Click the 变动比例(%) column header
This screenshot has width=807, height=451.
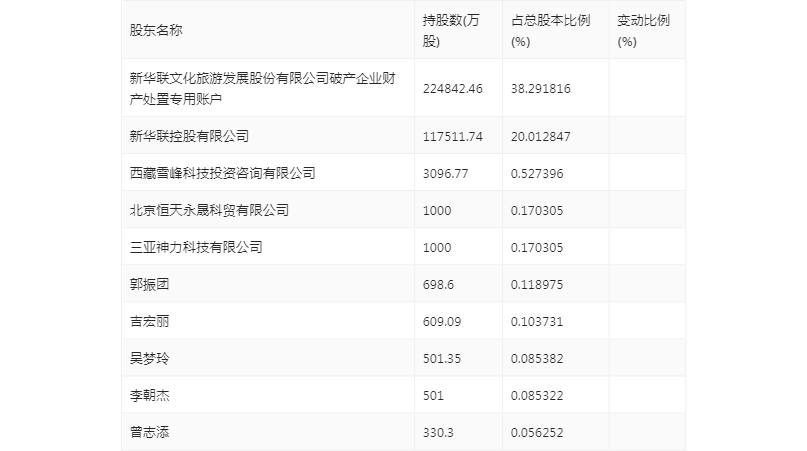[643, 30]
